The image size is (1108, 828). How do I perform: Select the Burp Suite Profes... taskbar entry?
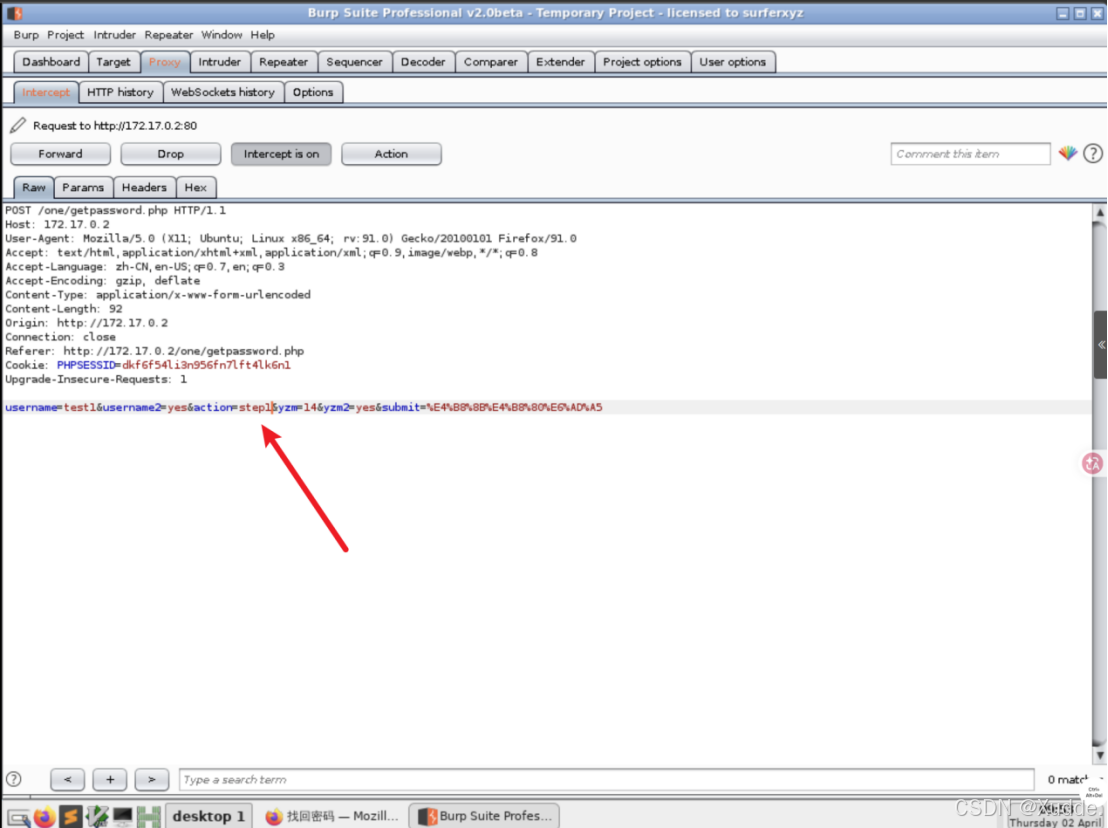[485, 816]
